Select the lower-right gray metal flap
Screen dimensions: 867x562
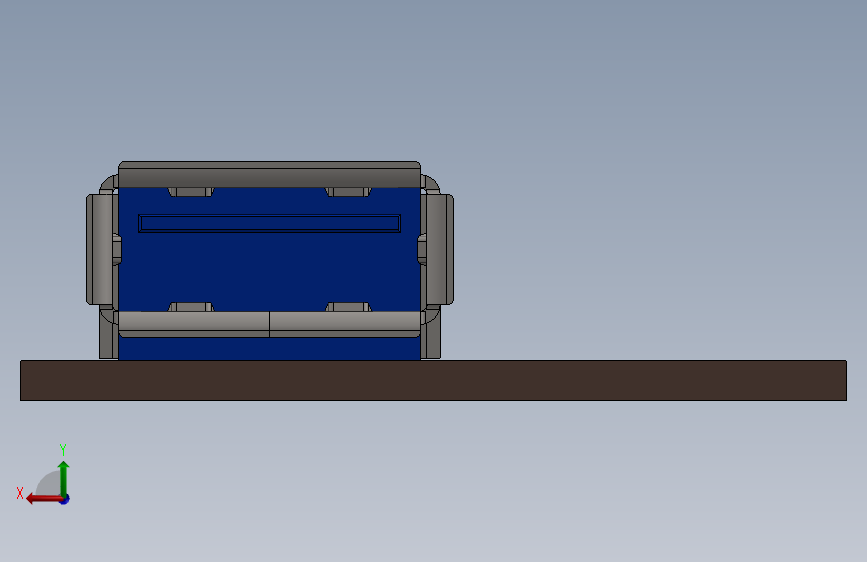[345, 324]
